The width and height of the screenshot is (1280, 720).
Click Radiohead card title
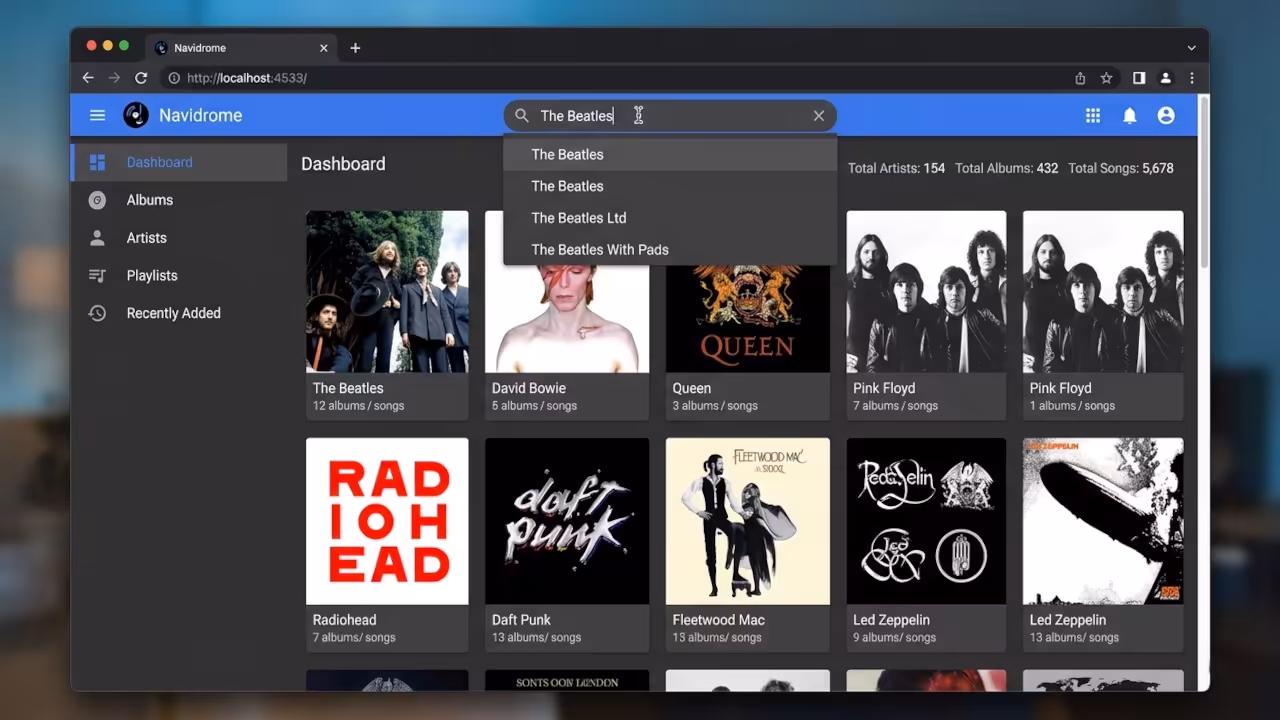pos(344,620)
